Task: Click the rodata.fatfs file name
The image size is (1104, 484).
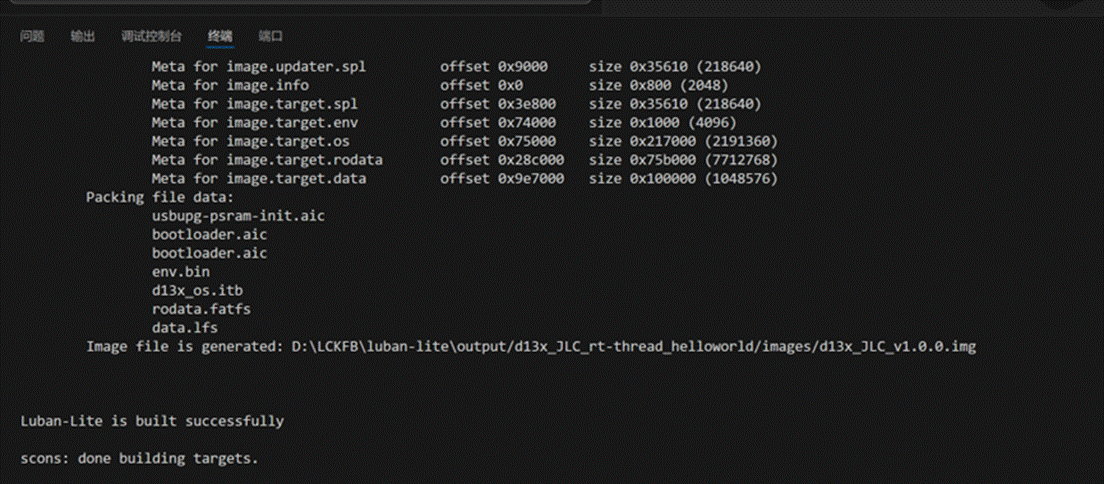Action: (201, 309)
